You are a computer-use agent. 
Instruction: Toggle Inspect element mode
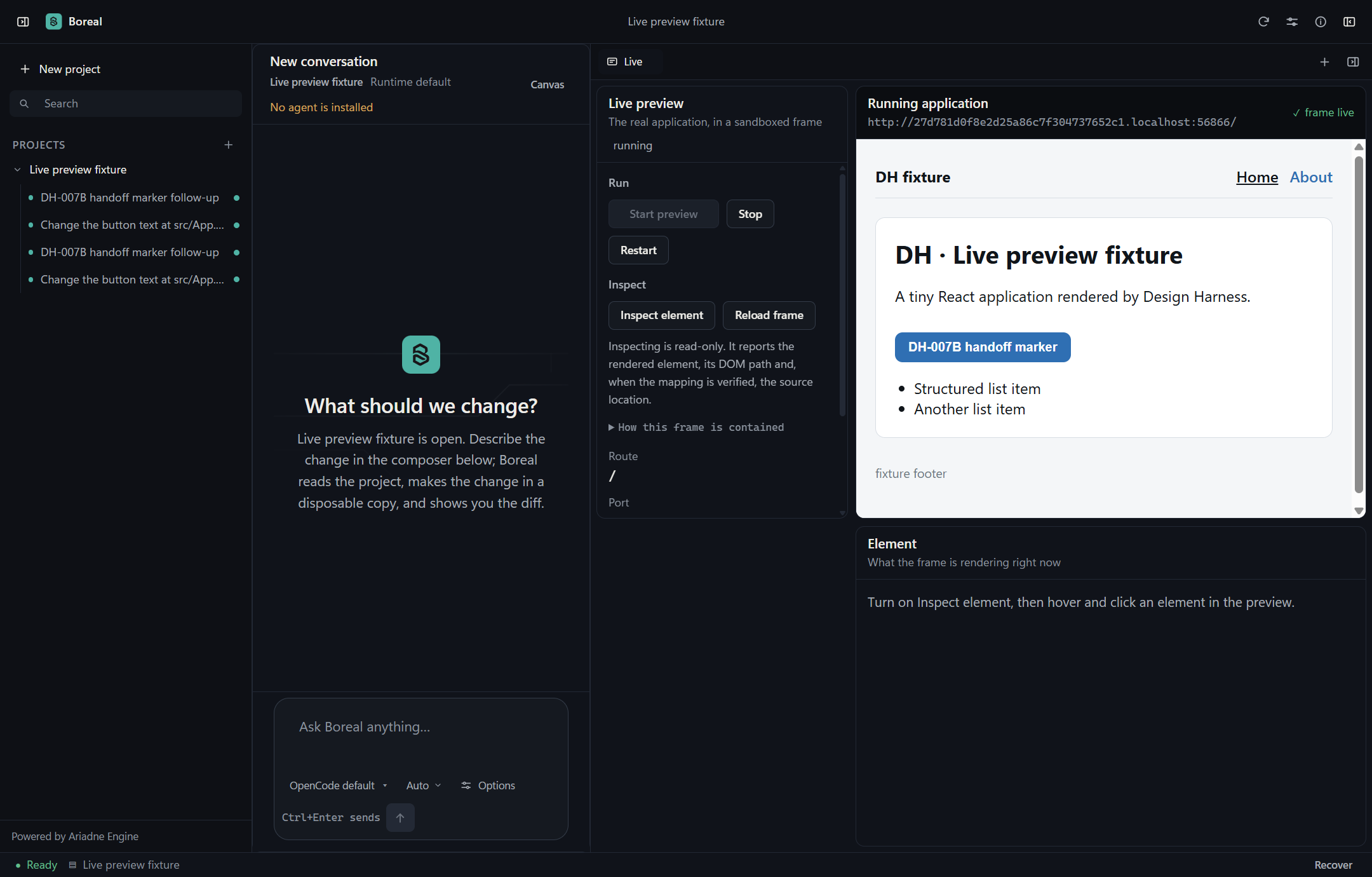pyautogui.click(x=661, y=315)
